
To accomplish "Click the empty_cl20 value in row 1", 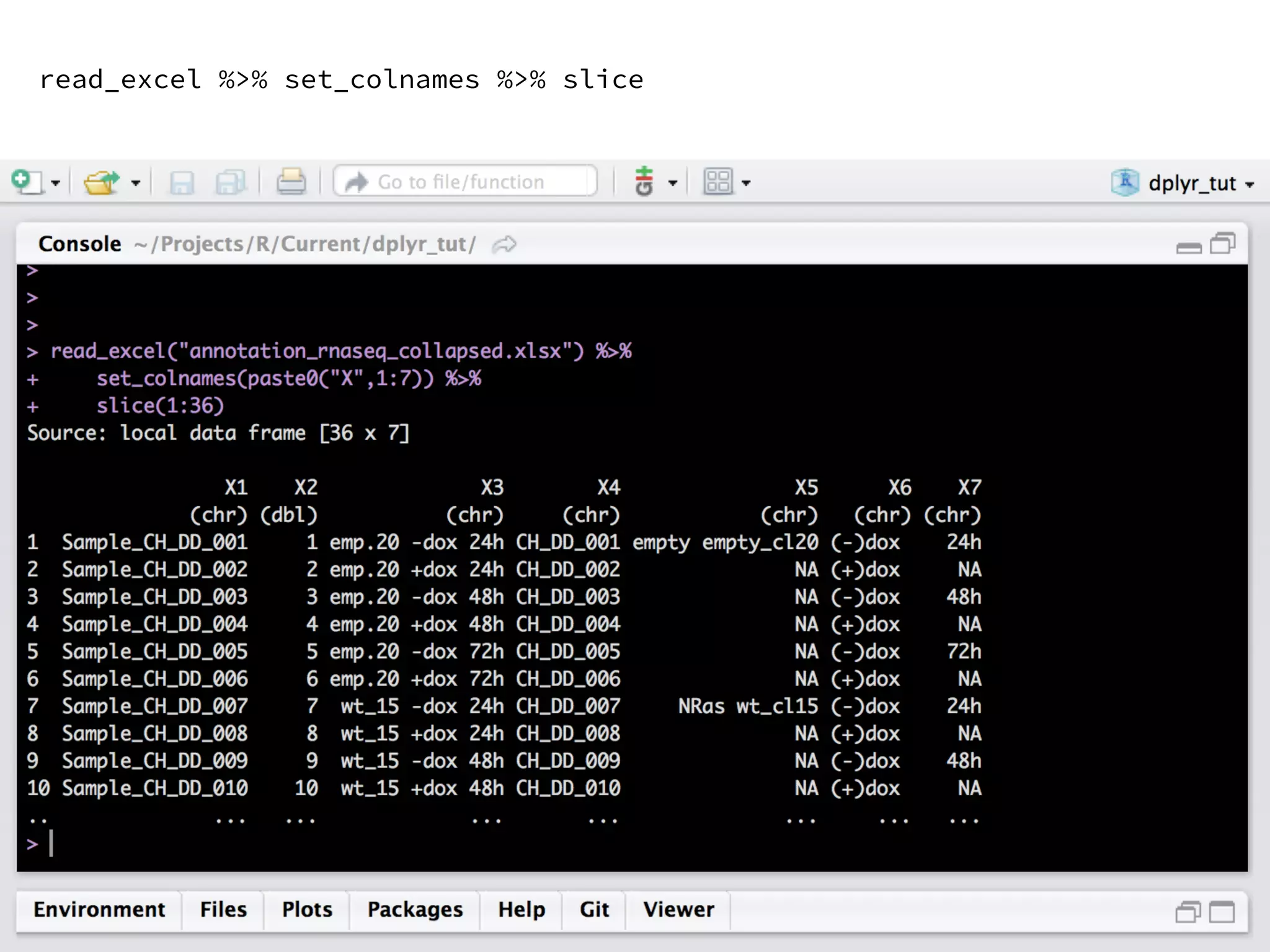I will (760, 543).
